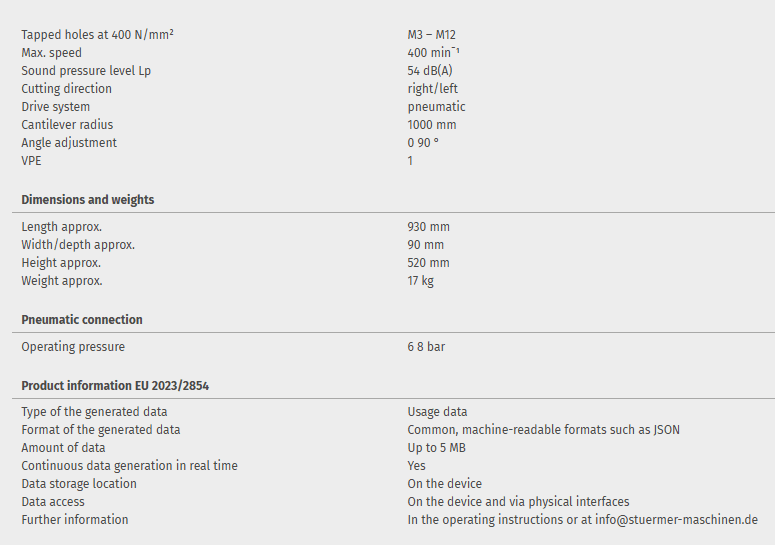Click the 'right/left' cutting direction value

tap(433, 89)
